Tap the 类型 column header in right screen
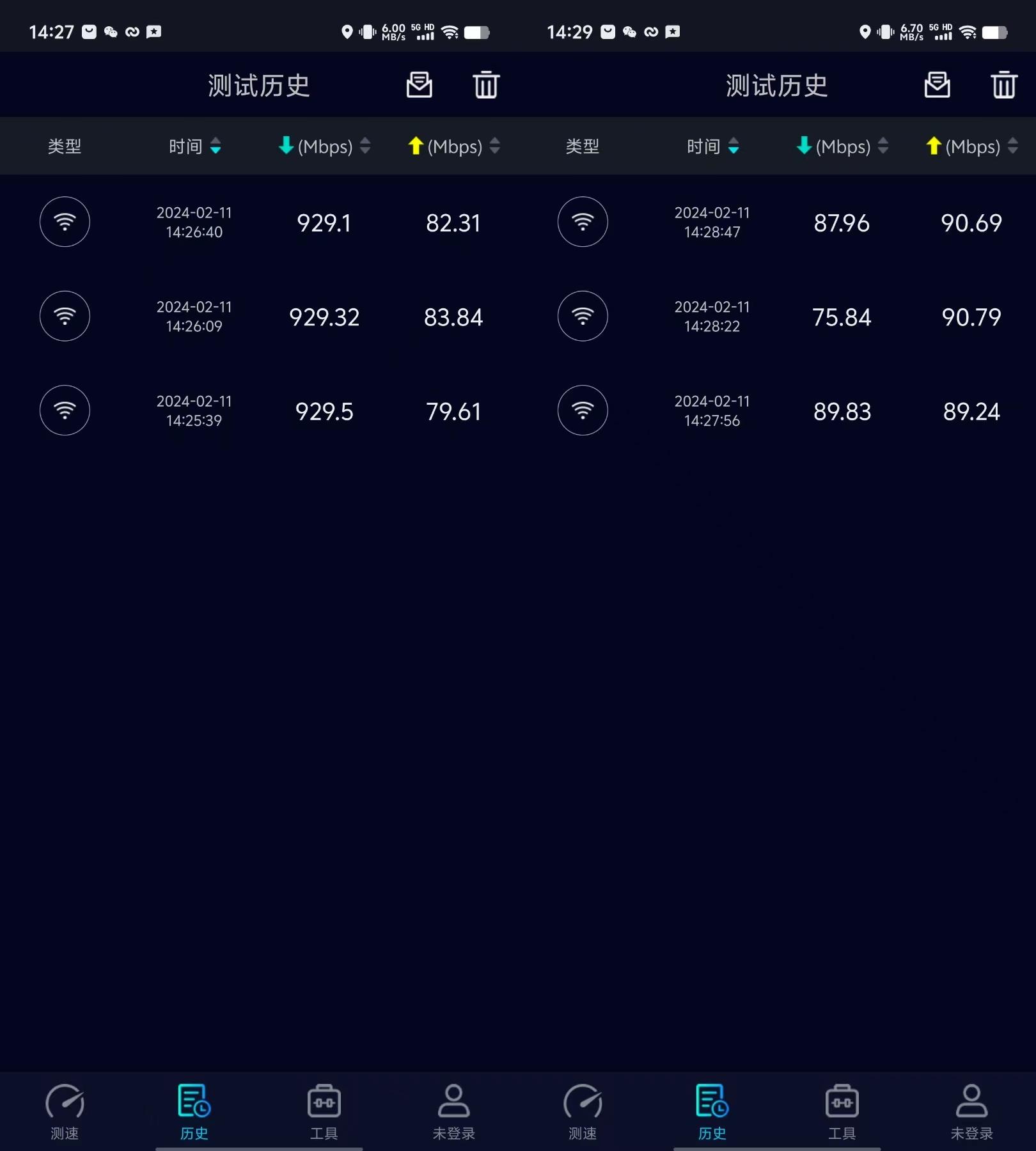The height and width of the screenshot is (1151, 1036). [x=583, y=146]
